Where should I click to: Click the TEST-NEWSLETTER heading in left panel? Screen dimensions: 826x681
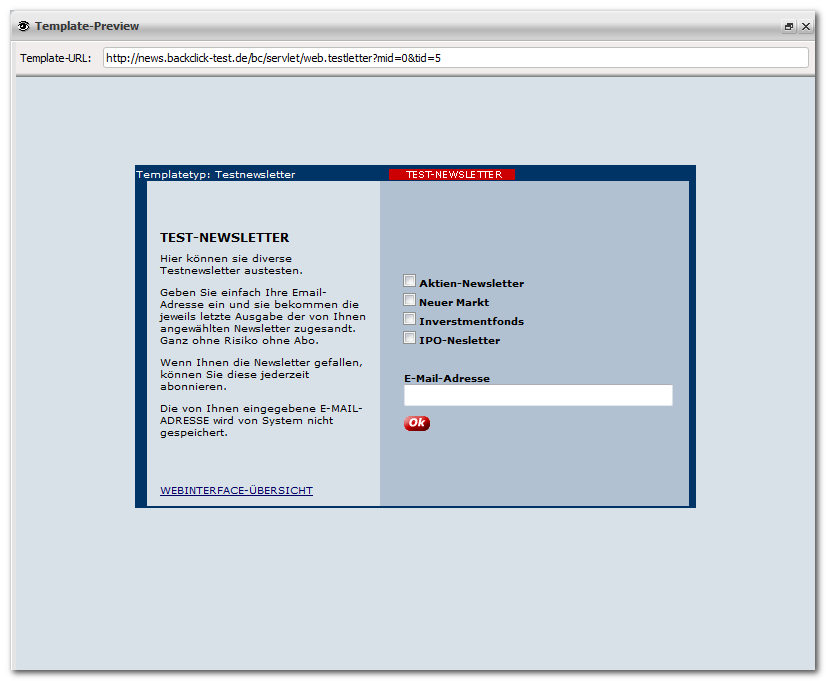coord(224,238)
